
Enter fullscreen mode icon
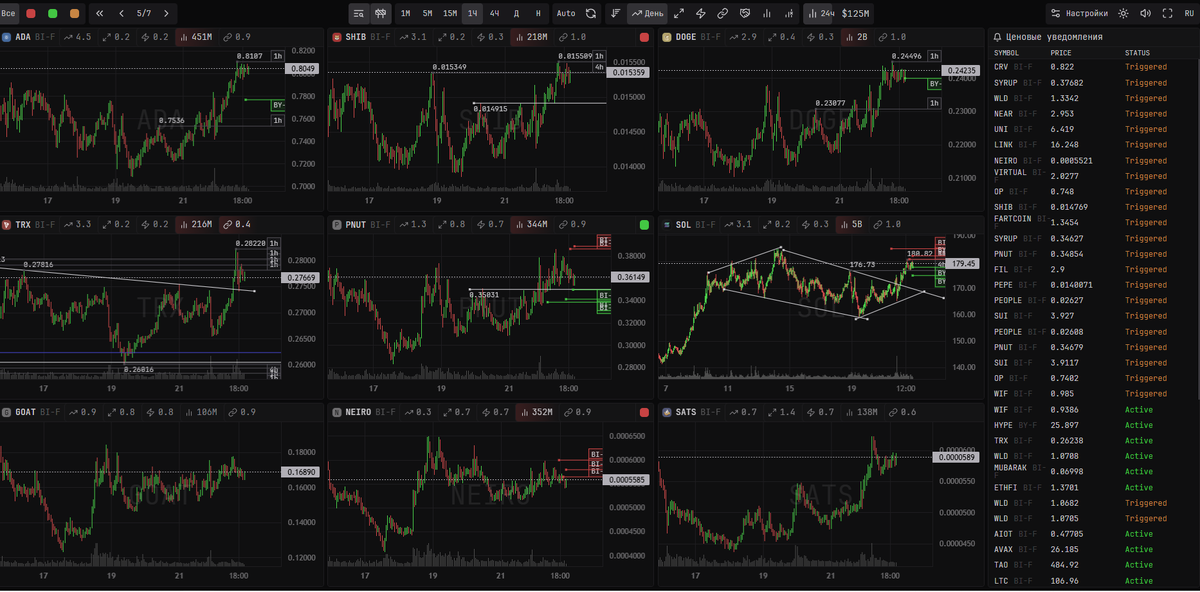(1167, 14)
